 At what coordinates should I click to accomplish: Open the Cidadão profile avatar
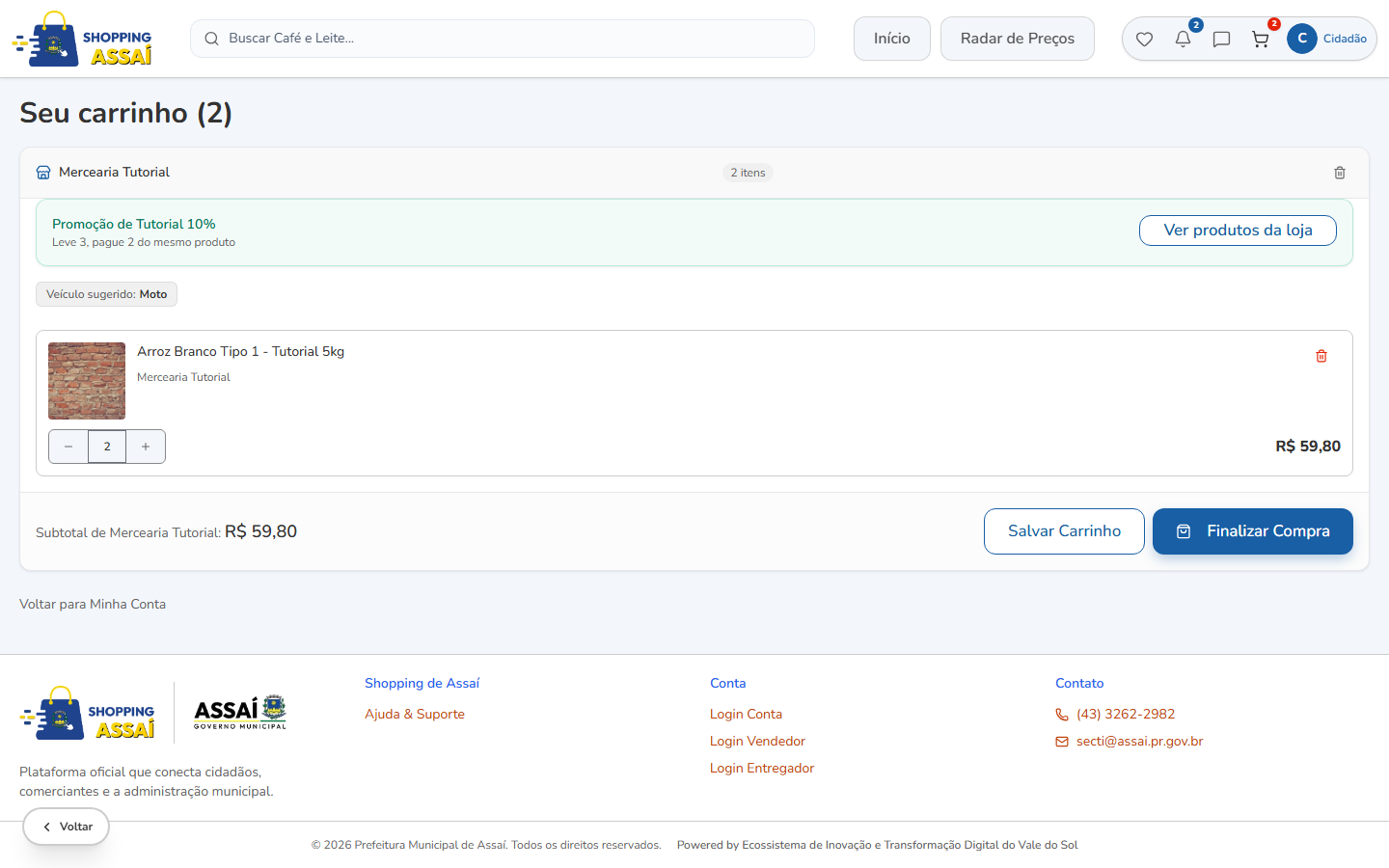(x=1302, y=39)
